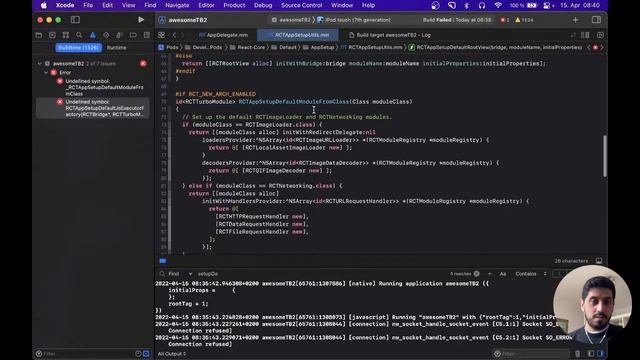Open the Debug menu

263,5
